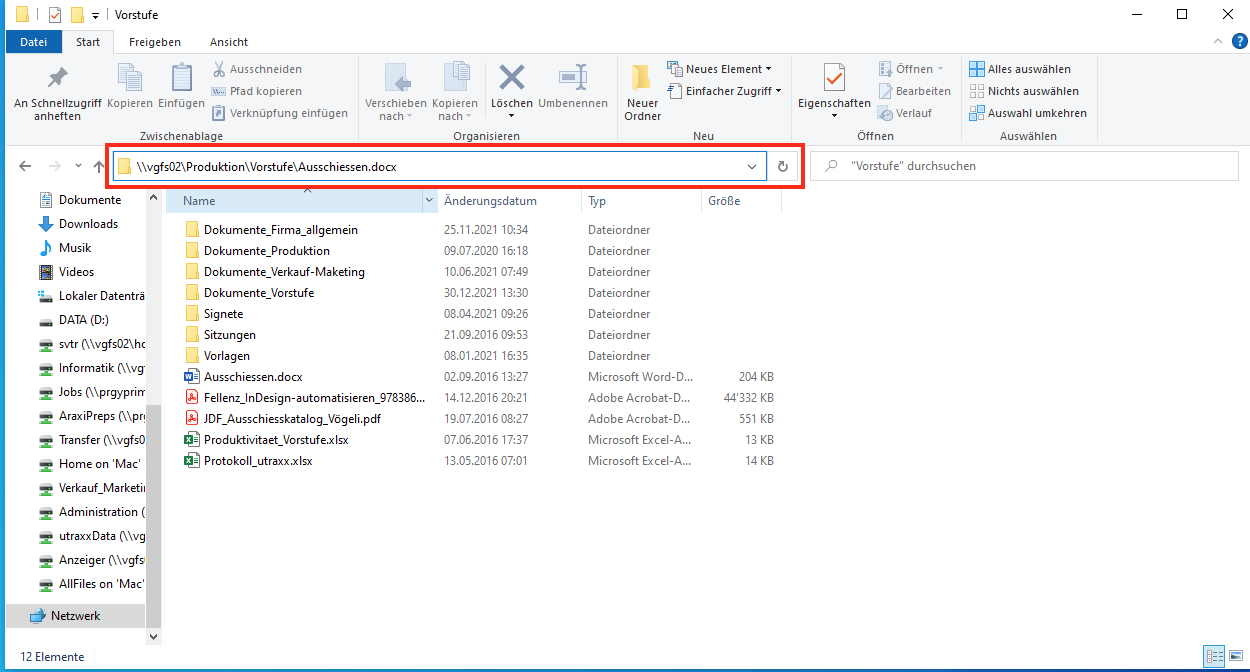
Task: Create a new folder with Neuer Ordner
Action: coord(642,90)
